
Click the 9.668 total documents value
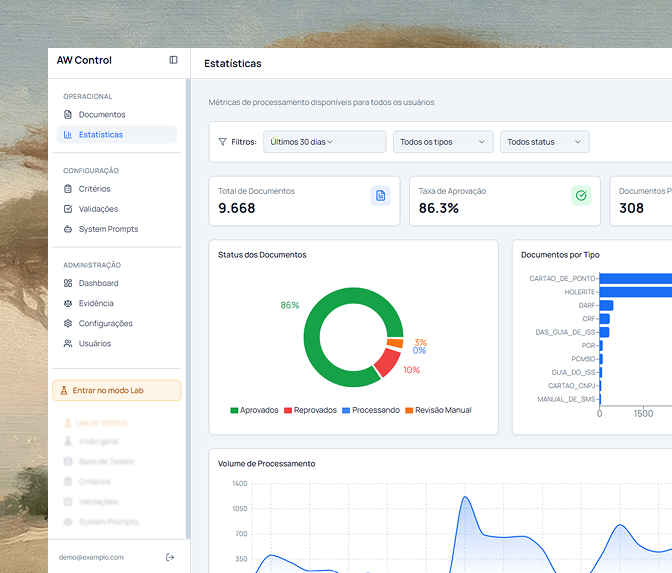click(x=237, y=208)
